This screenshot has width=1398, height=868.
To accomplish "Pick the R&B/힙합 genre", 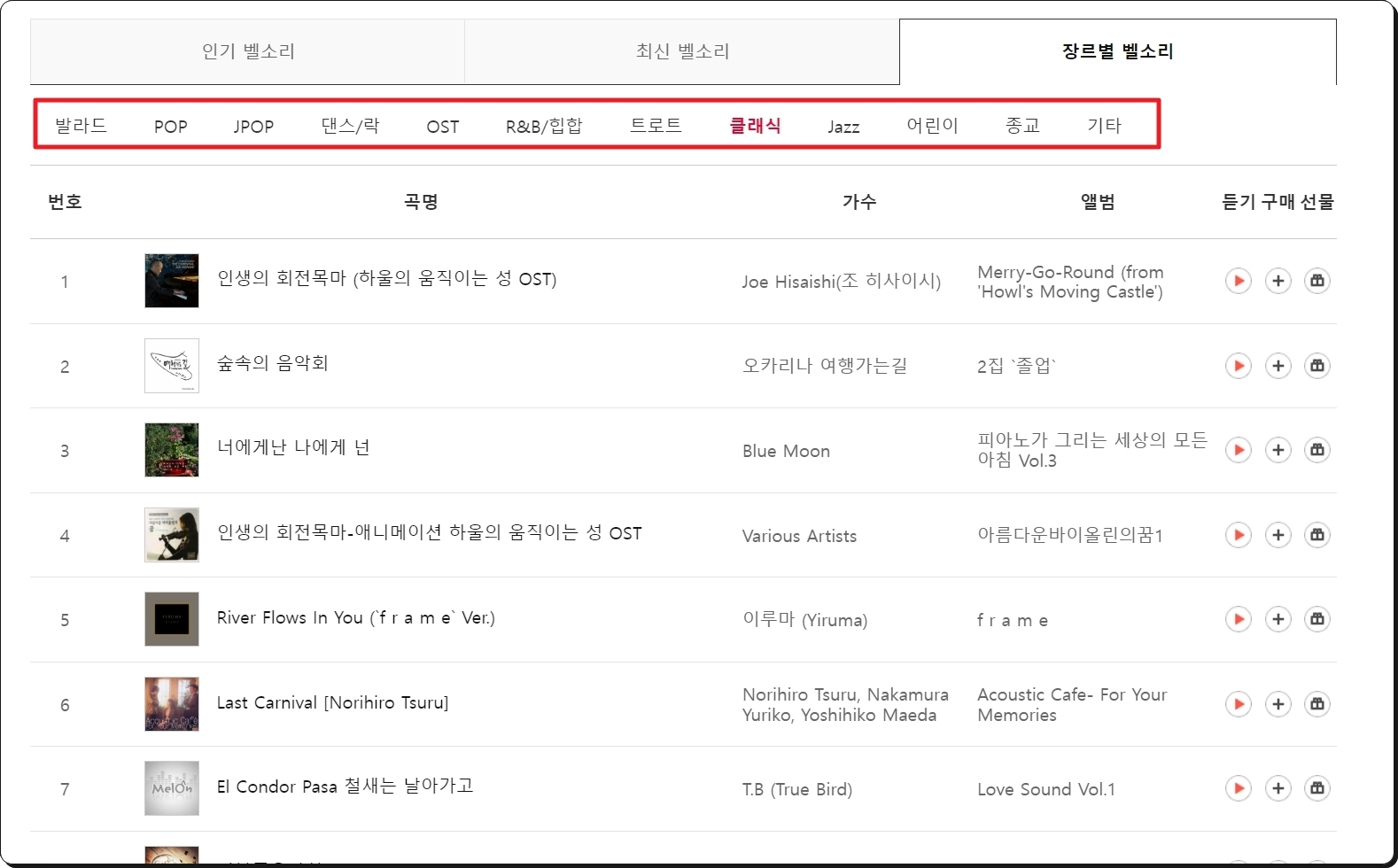I will tap(544, 126).
